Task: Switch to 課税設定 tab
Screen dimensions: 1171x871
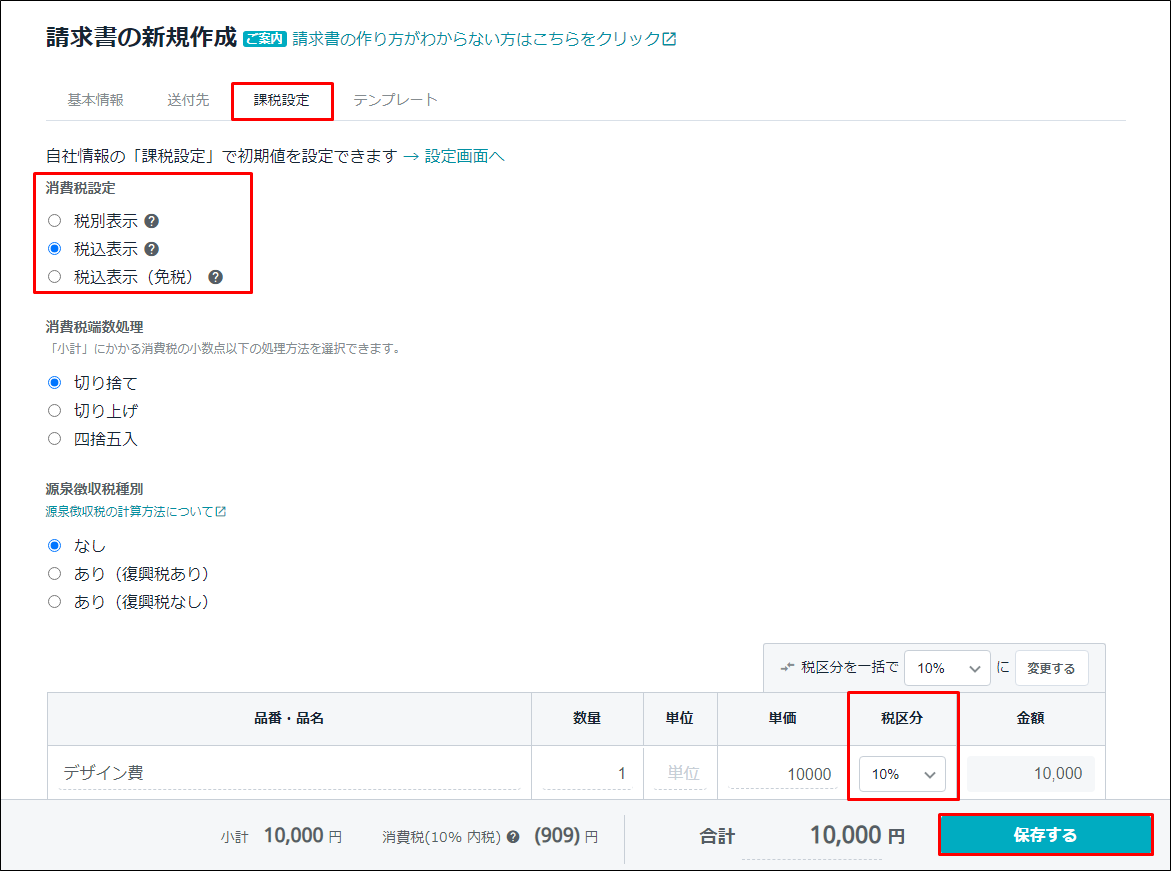Action: coord(282,100)
